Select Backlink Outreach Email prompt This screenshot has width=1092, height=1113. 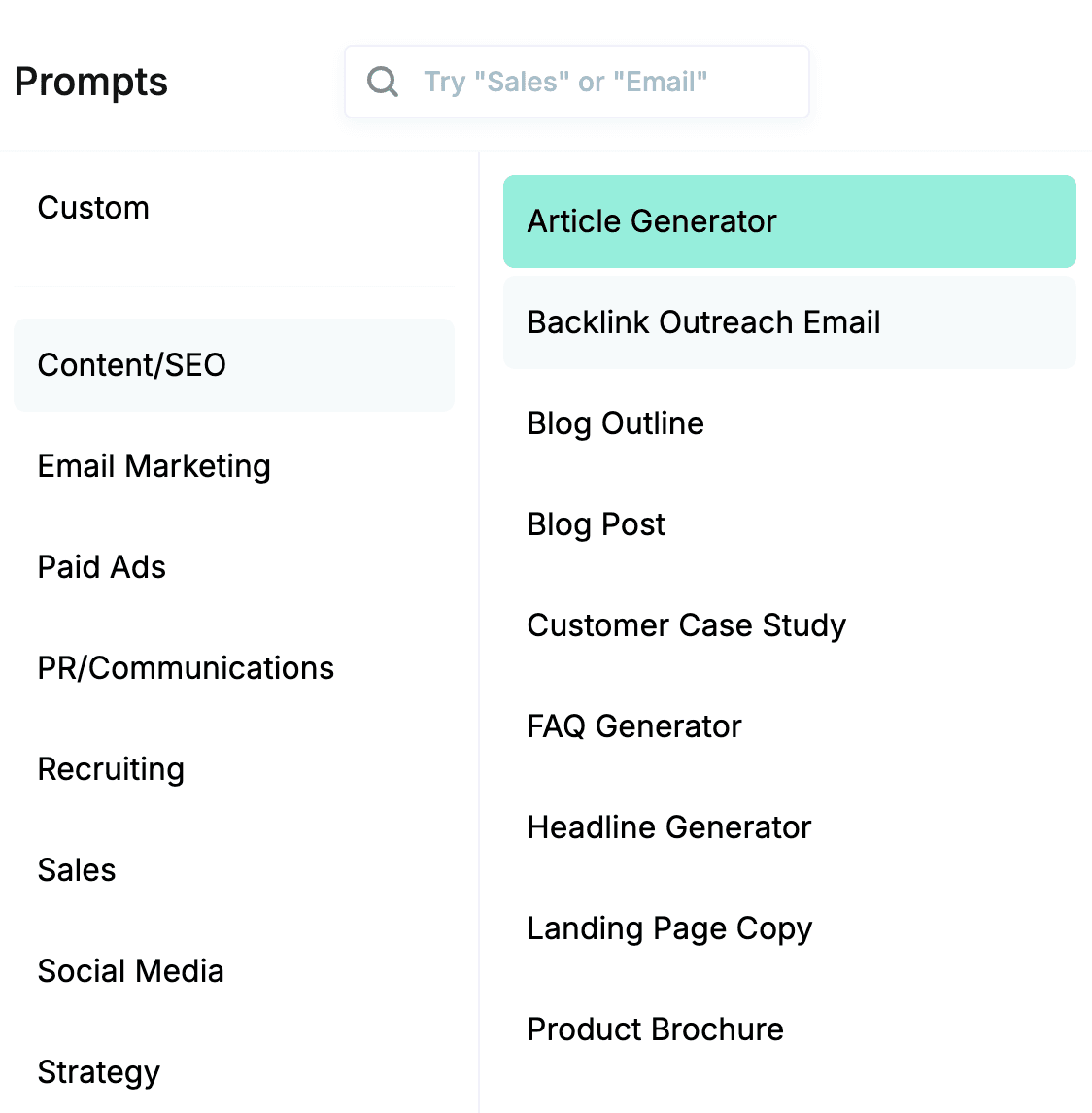pyautogui.click(x=789, y=322)
